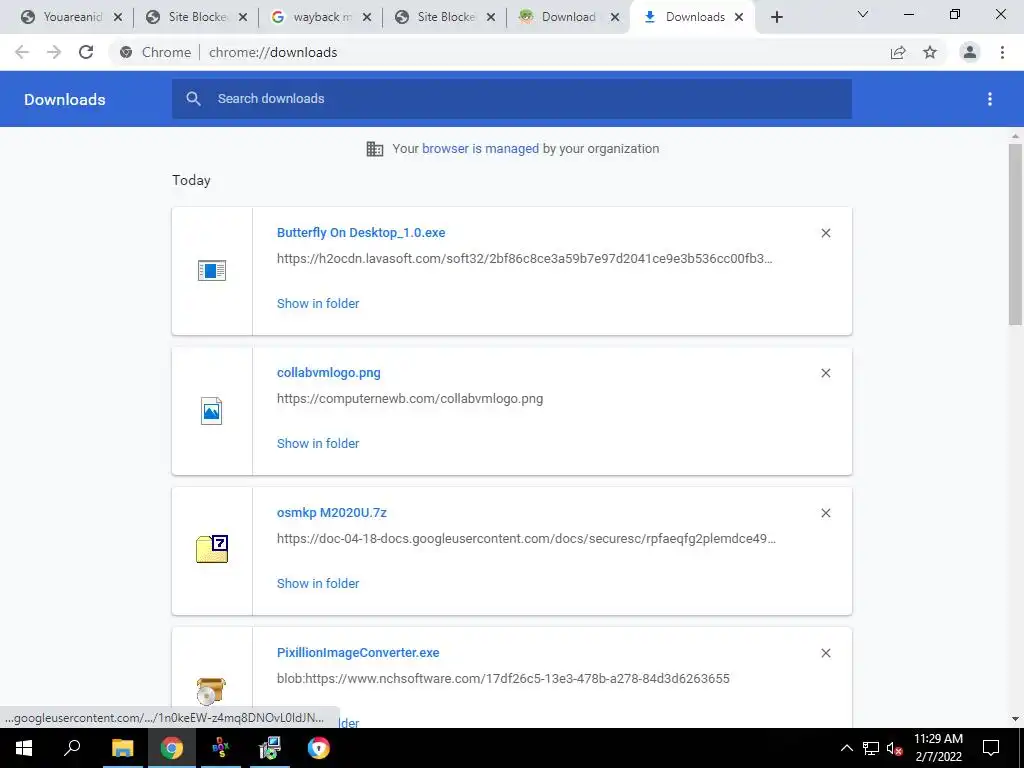
Task: Reload the page with the refresh icon
Action: (86, 52)
